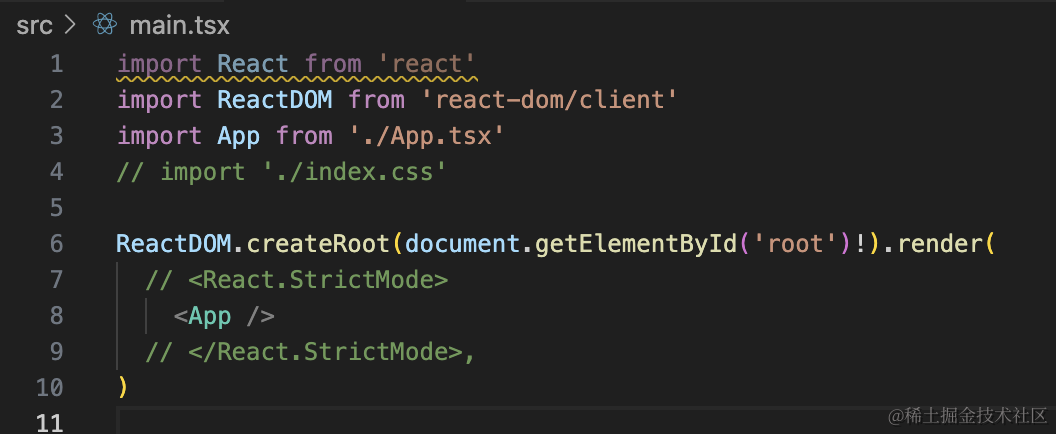
Task: Click the './App.tsx' import path
Action: (x=427, y=136)
